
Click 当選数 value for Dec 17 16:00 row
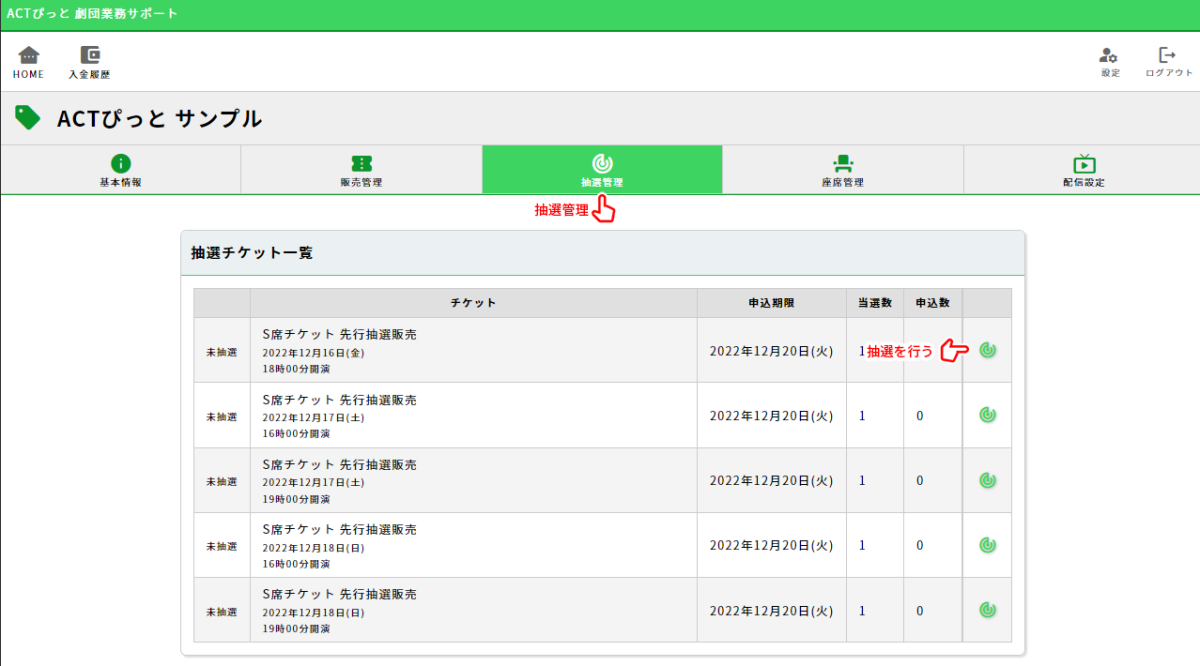pos(862,415)
